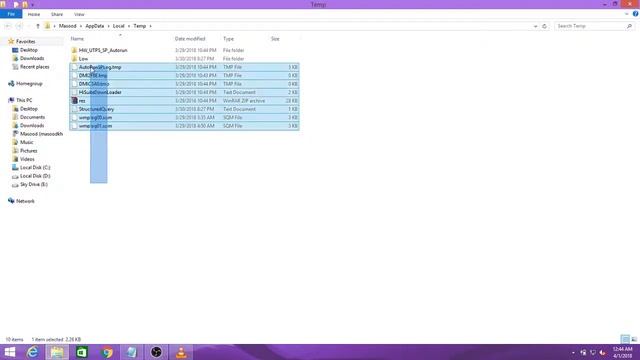The height and width of the screenshot is (360, 640).
Task: Open the green Store taskbar icon
Action: pyautogui.click(x=82, y=352)
